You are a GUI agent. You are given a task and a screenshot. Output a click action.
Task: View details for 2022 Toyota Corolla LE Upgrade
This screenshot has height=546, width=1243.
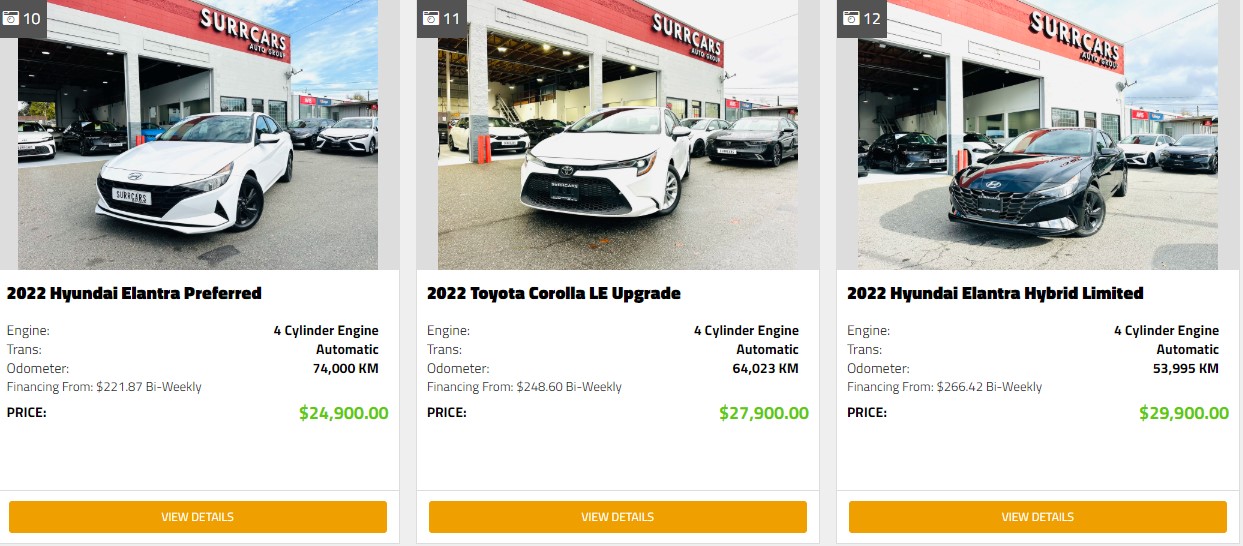tap(618, 517)
